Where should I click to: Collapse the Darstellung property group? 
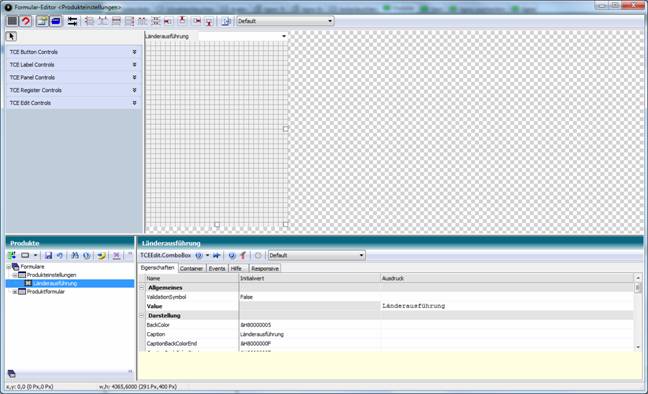tap(142, 316)
